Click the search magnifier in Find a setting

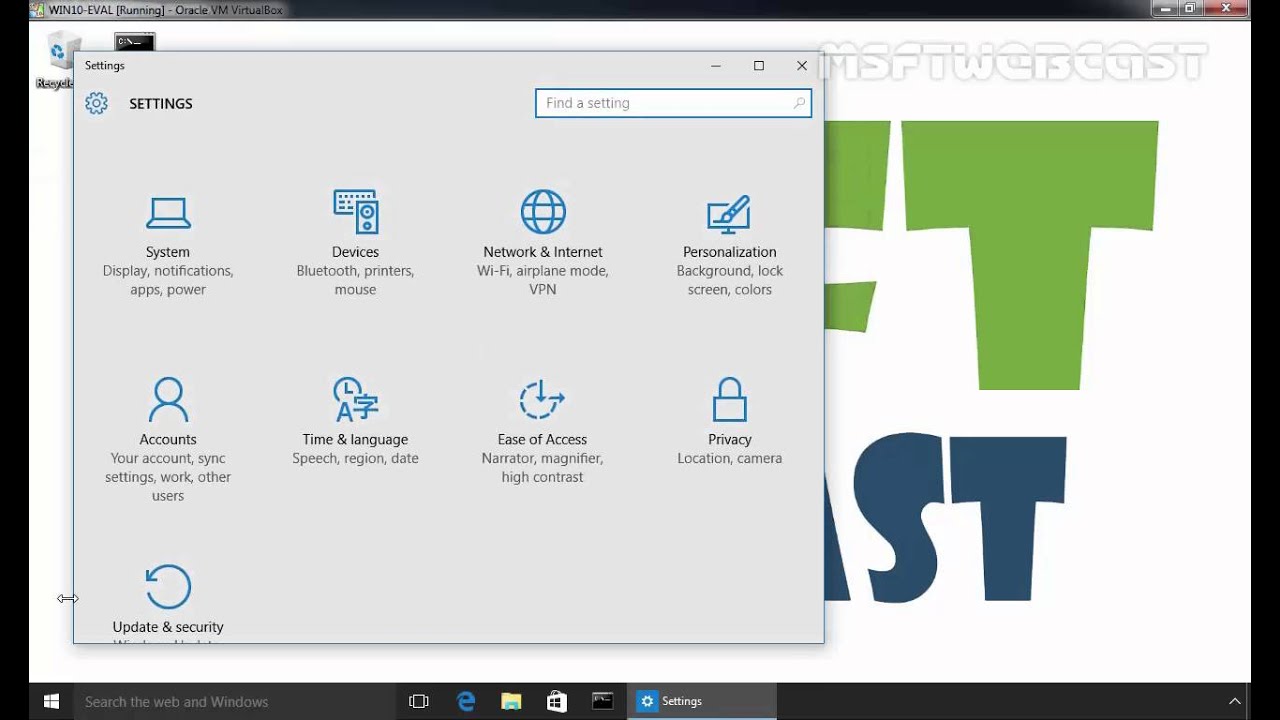(799, 103)
